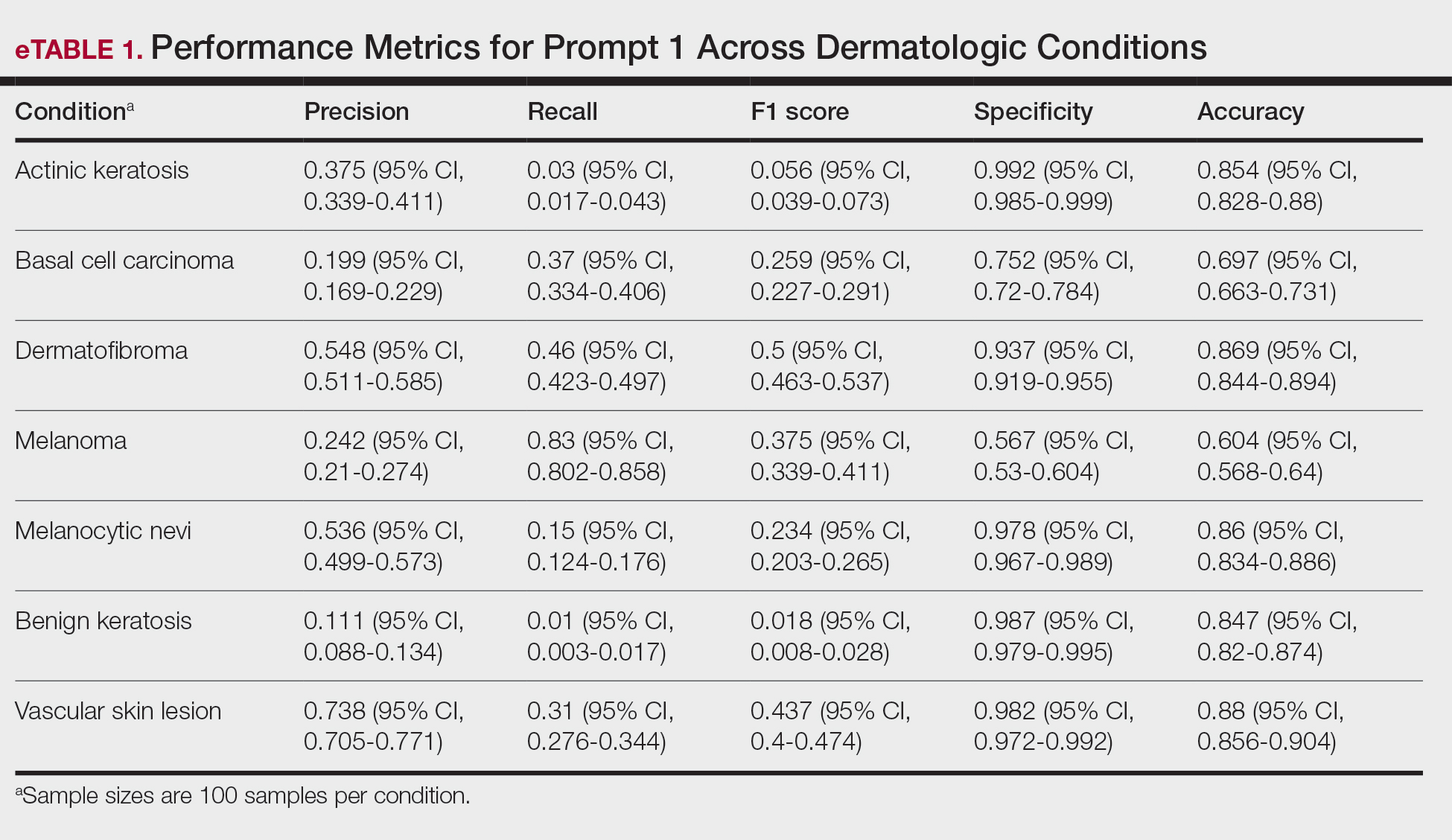Click the Accuracy column header
The height and width of the screenshot is (840, 1452).
point(1250,112)
